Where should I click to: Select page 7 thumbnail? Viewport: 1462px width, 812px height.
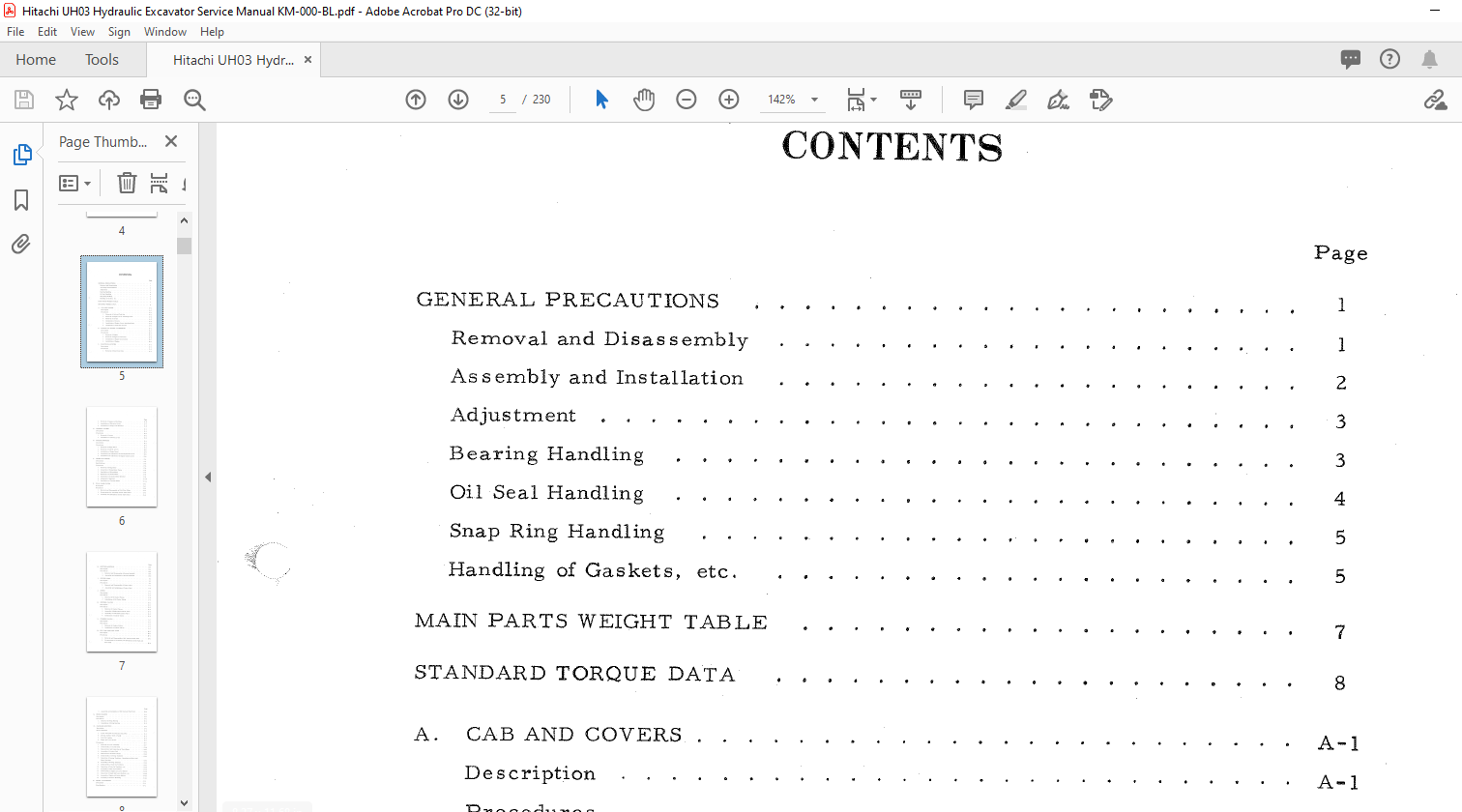point(122,601)
